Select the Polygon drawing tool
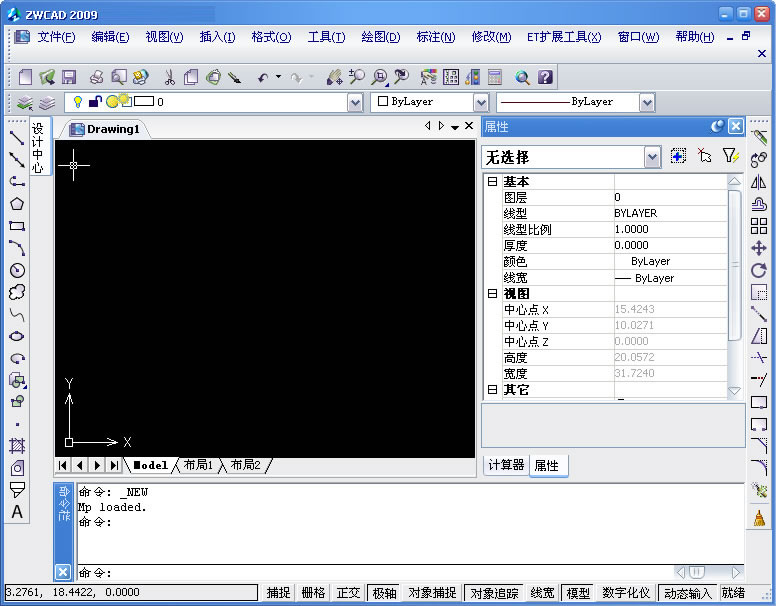 pyautogui.click(x=17, y=204)
